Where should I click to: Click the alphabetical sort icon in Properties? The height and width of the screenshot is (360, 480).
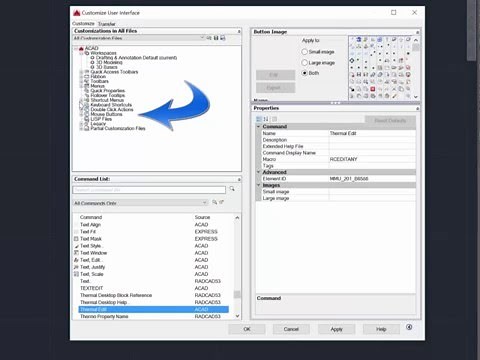click(266, 119)
